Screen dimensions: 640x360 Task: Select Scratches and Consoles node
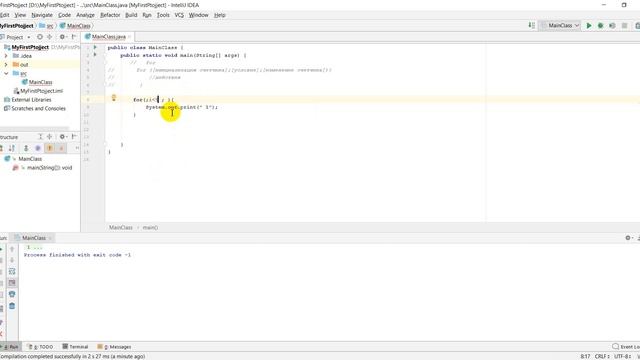38,109
